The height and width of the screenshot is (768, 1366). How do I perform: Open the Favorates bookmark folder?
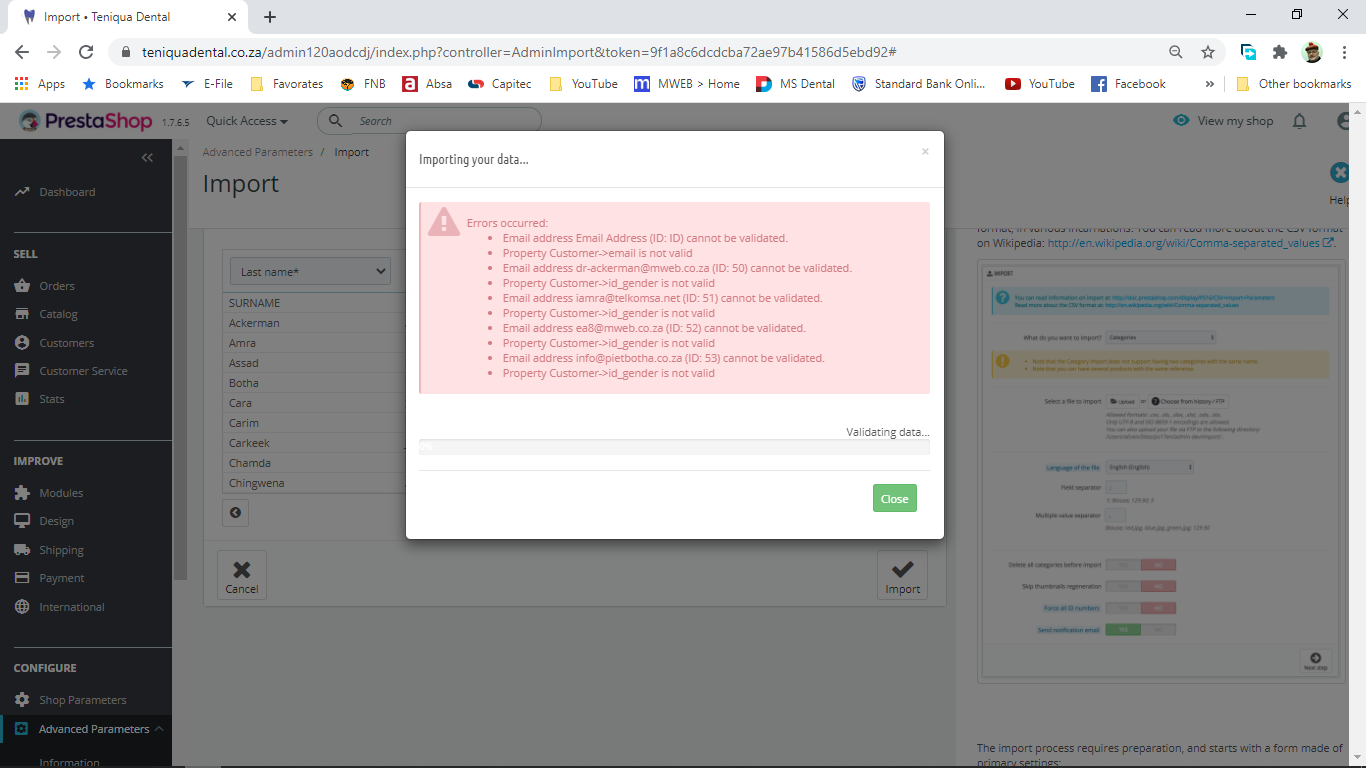(x=287, y=84)
